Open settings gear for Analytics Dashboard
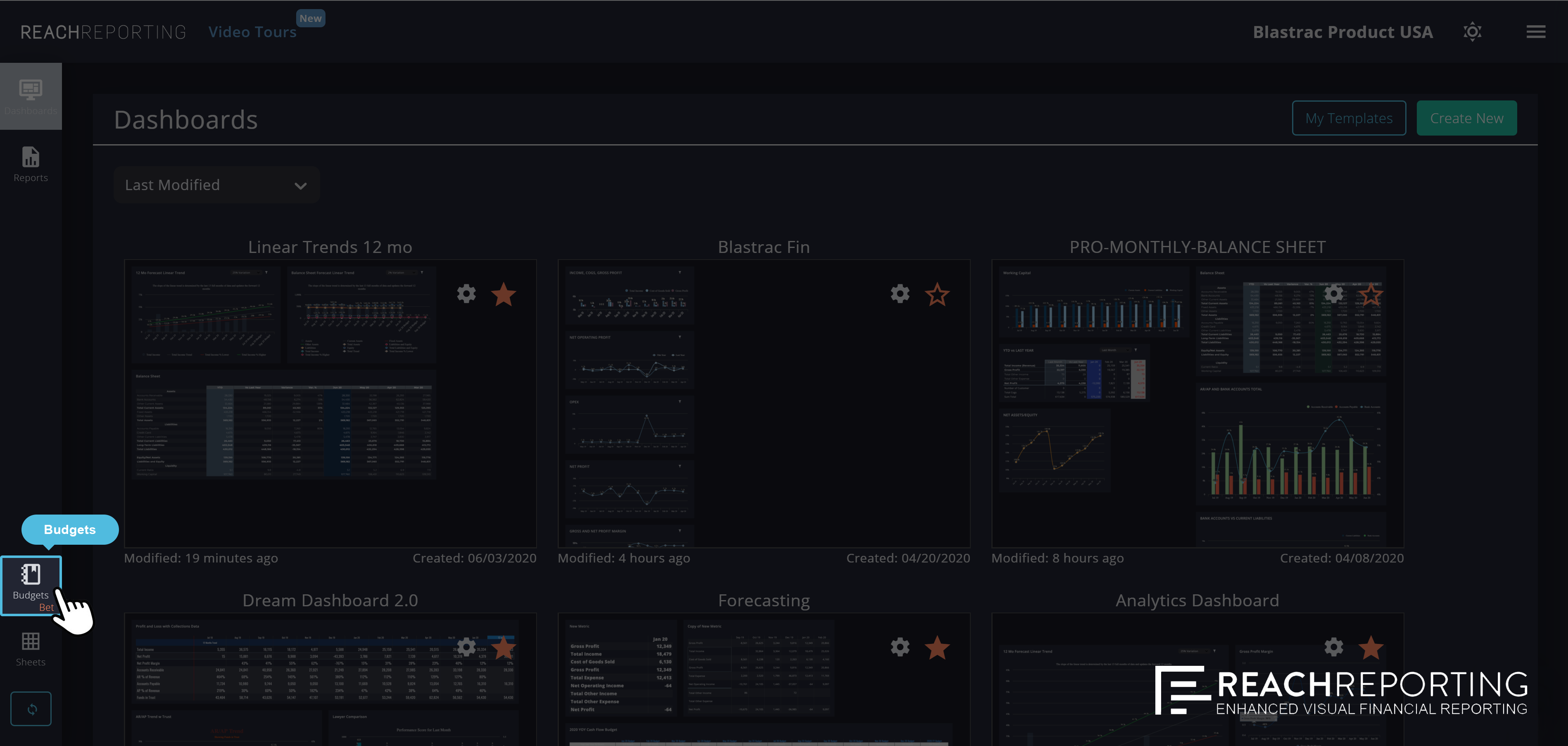This screenshot has width=1568, height=746. click(x=1333, y=647)
